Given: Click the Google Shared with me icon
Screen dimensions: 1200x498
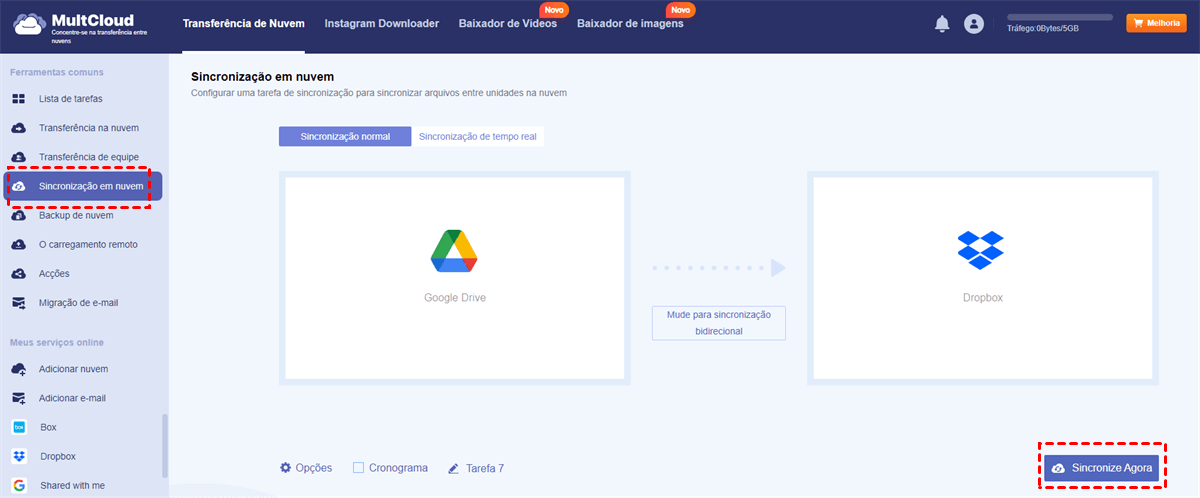Looking at the screenshot, I should pyautogui.click(x=19, y=485).
